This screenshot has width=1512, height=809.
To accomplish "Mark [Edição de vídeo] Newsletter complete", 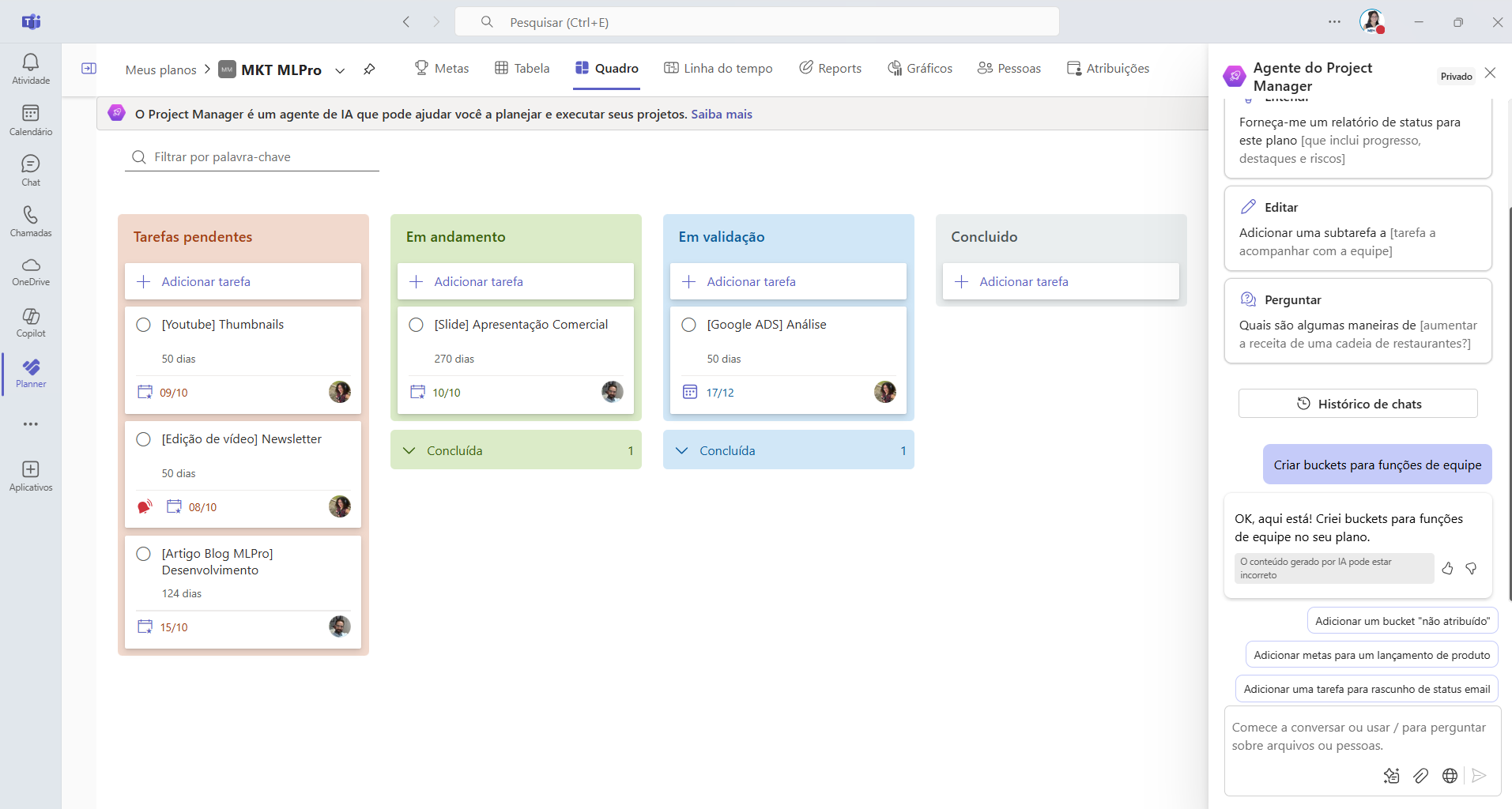I will [143, 439].
